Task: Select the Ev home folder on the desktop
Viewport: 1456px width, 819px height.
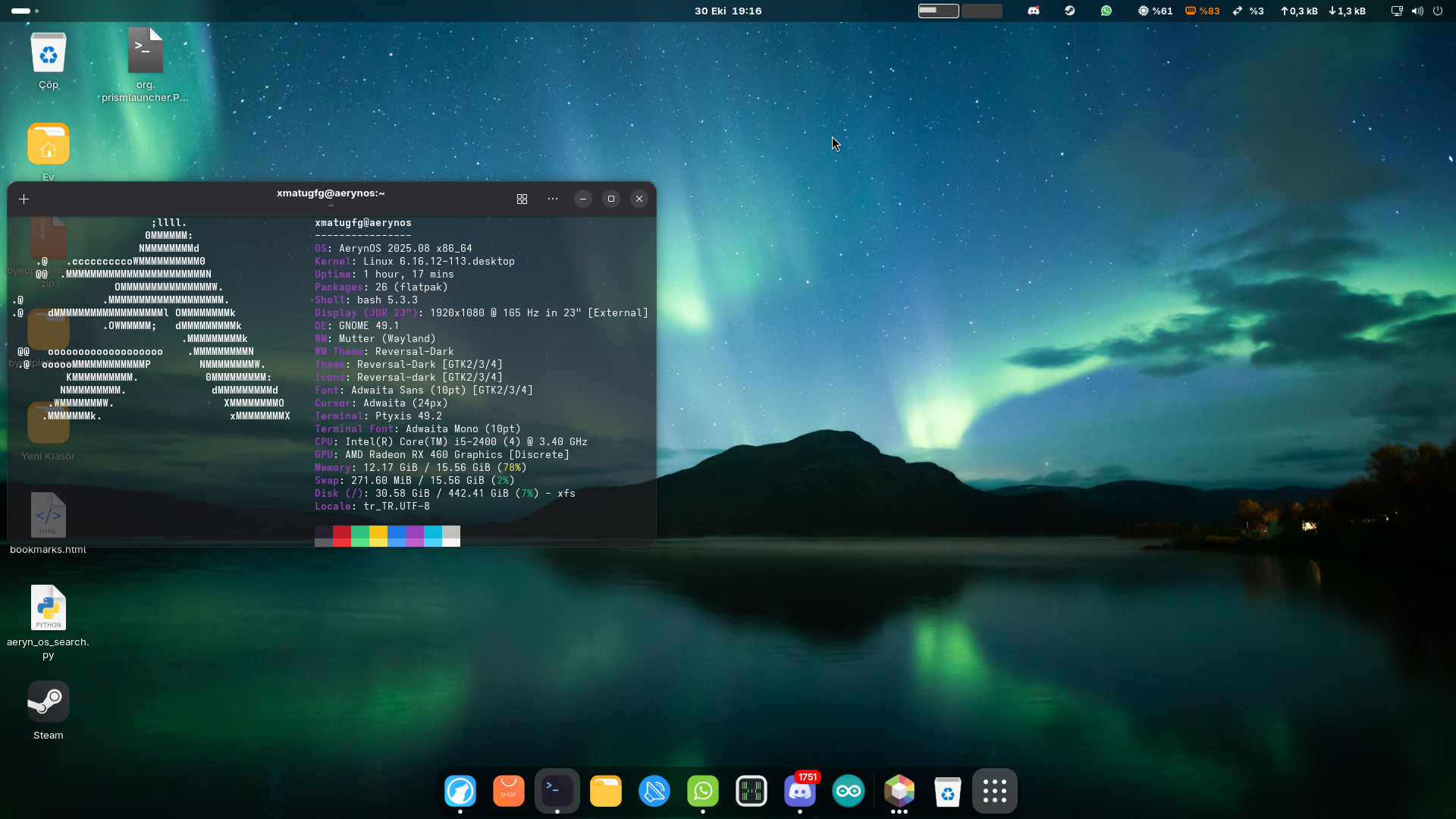Action: (x=49, y=152)
